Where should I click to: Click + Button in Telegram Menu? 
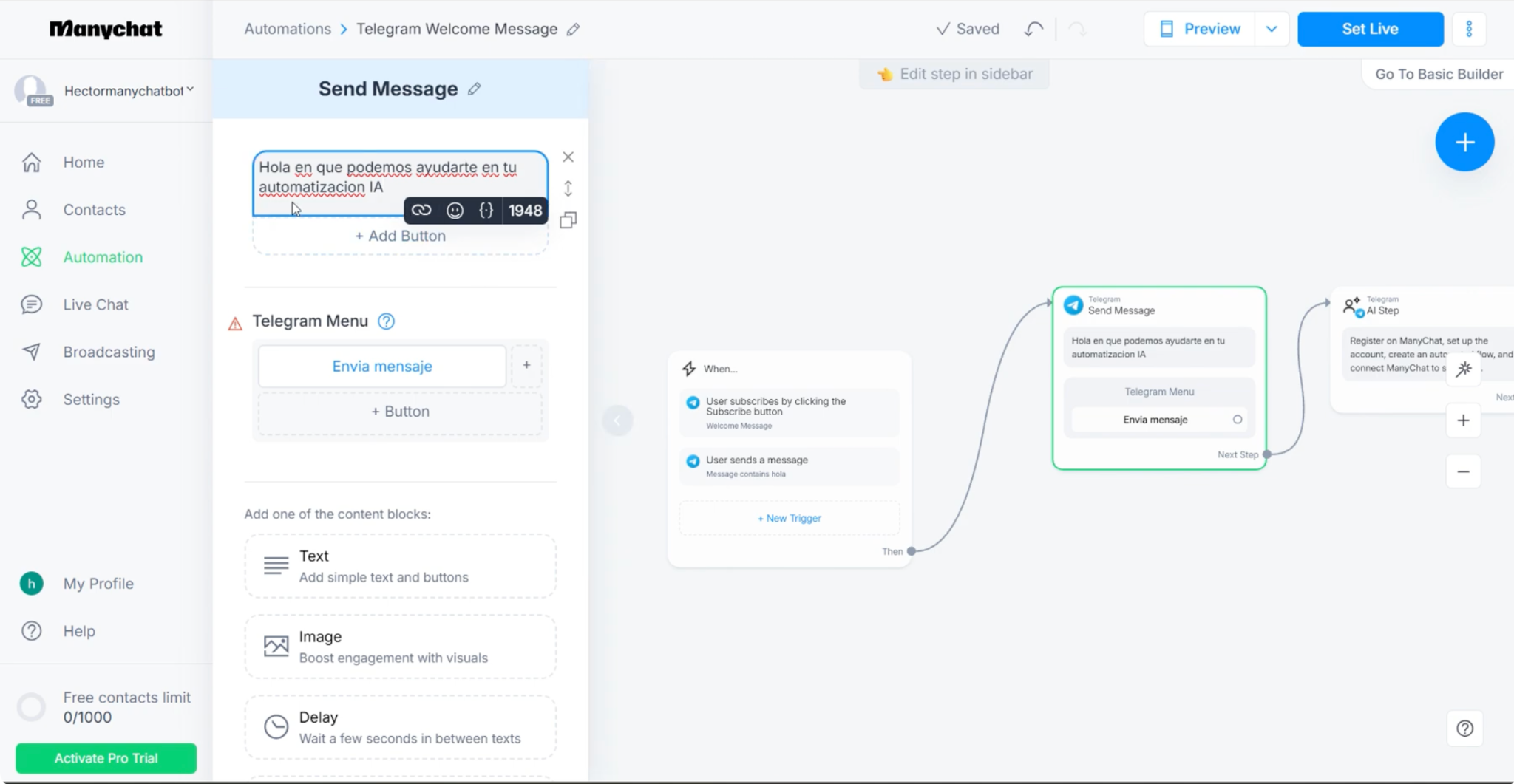400,411
